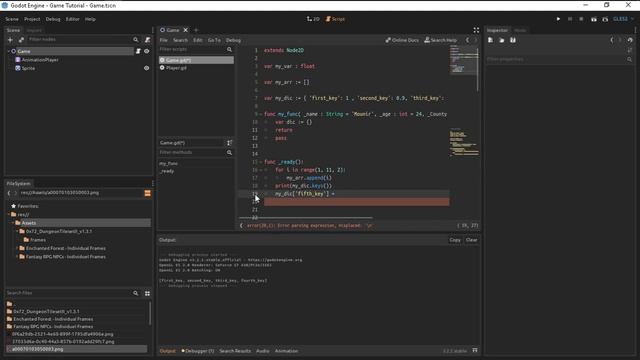Open the script editor Go To menu
Viewport: 640px width, 360px height.
coord(214,40)
